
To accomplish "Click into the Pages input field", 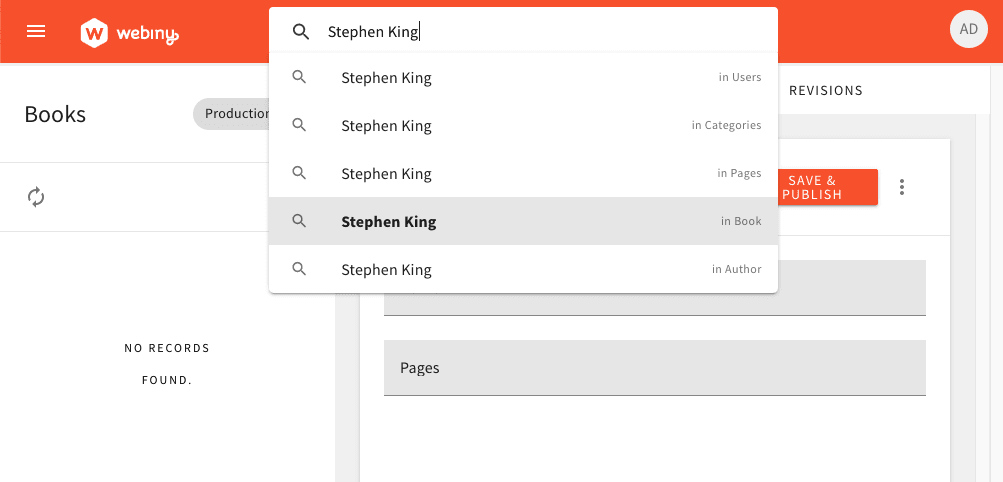I will pyautogui.click(x=654, y=368).
